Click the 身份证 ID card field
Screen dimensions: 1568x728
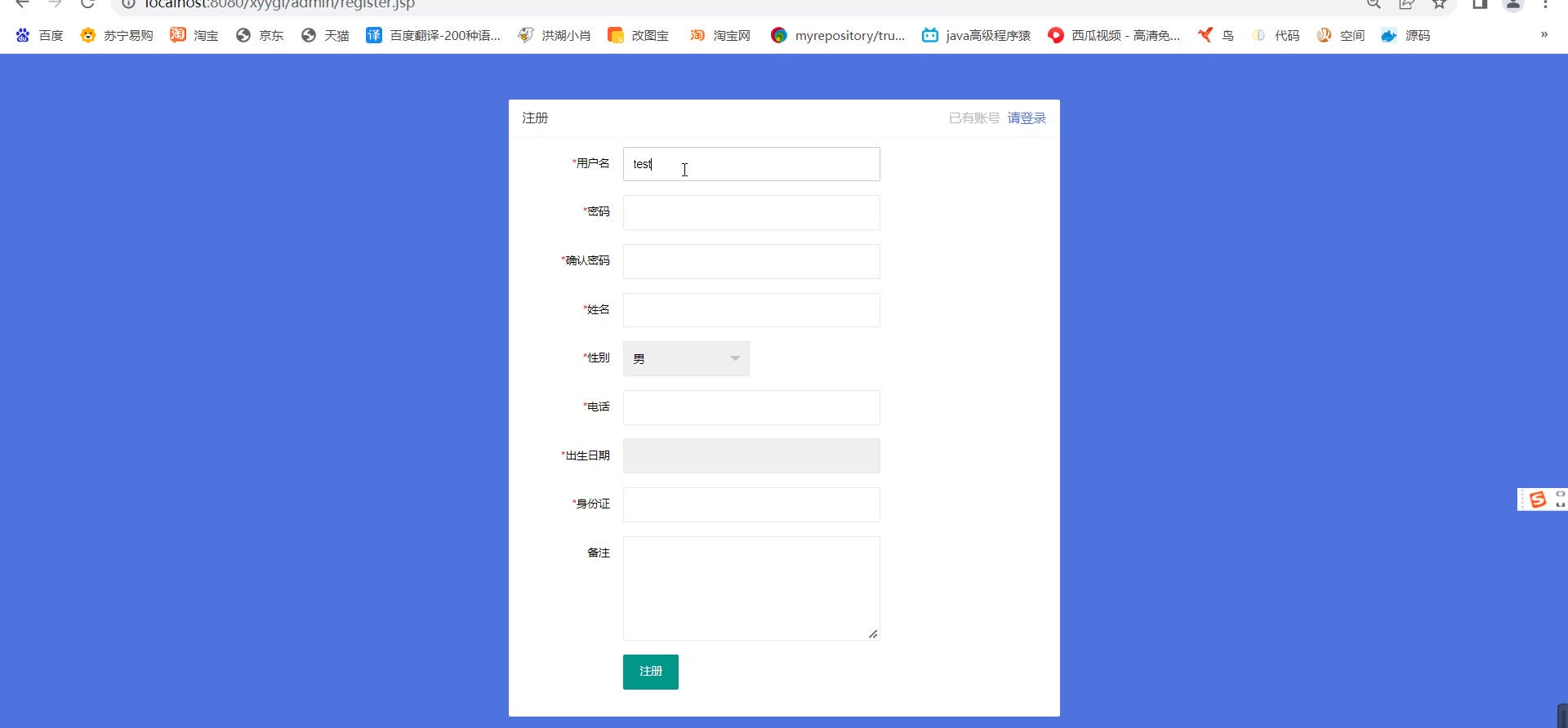751,504
